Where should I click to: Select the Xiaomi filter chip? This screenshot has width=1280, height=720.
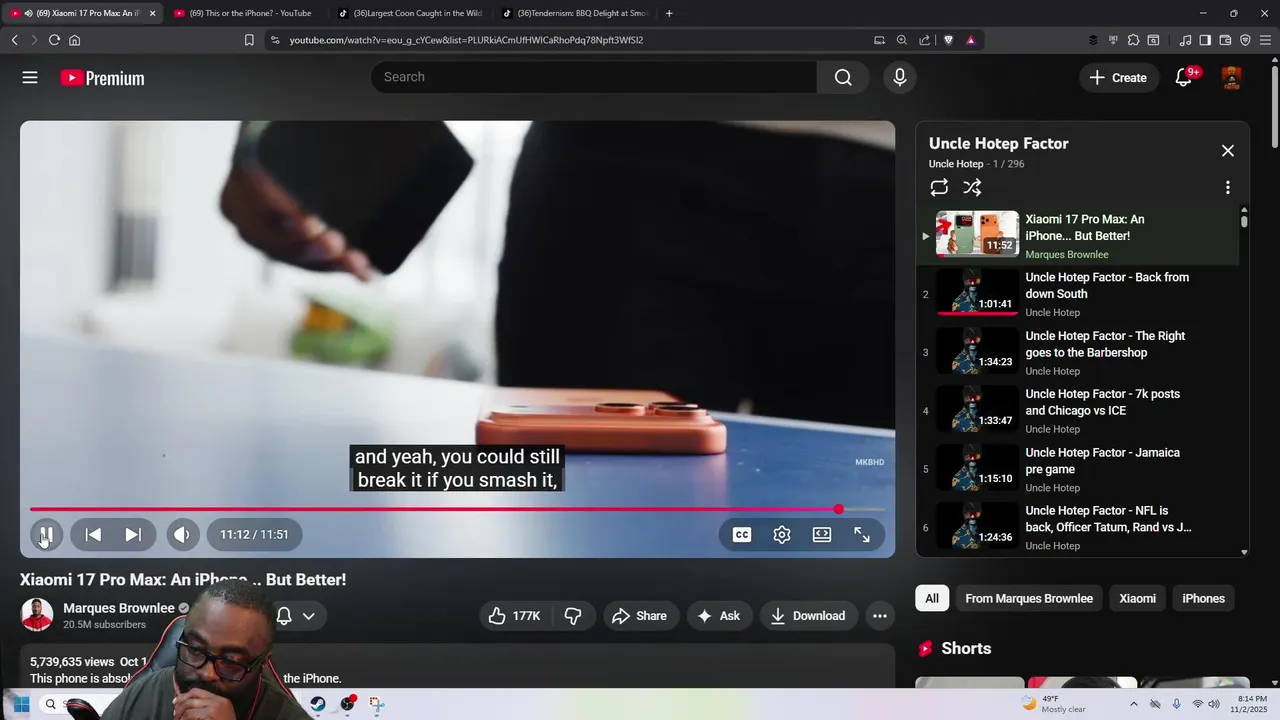pos(1137,598)
